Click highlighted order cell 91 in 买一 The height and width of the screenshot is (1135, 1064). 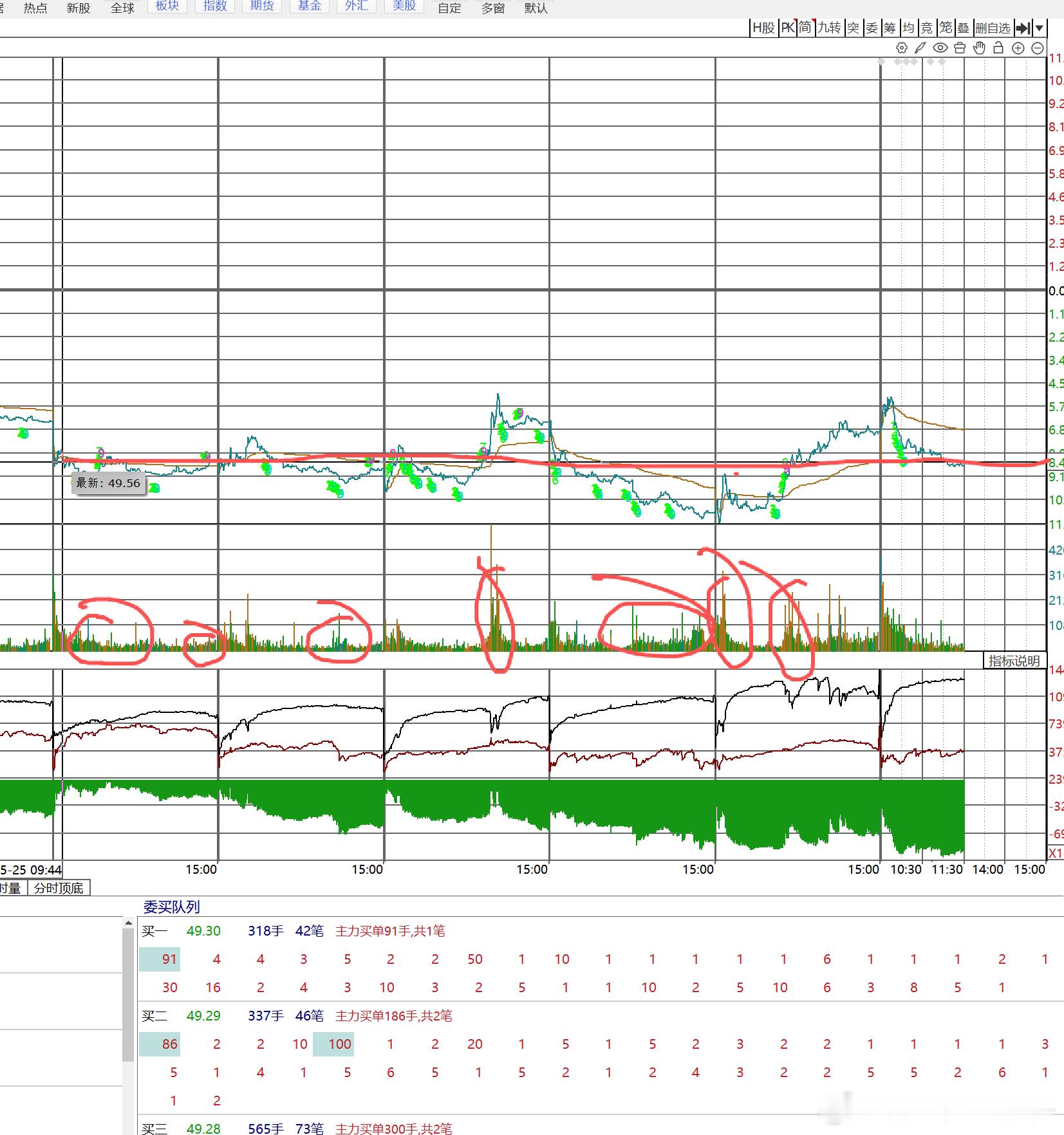point(160,959)
